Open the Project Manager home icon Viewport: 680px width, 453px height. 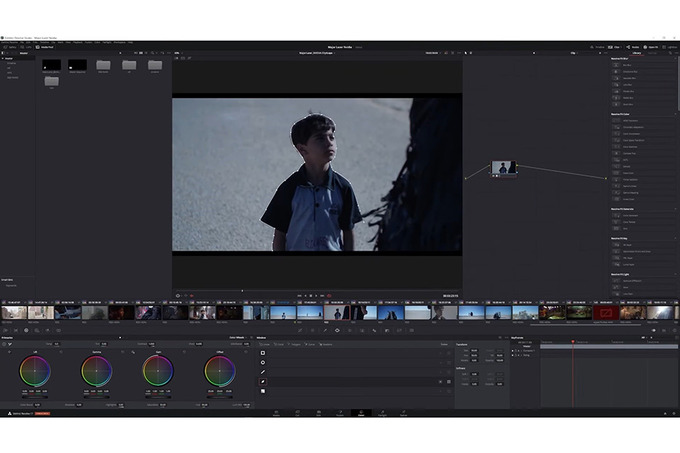coord(665,413)
